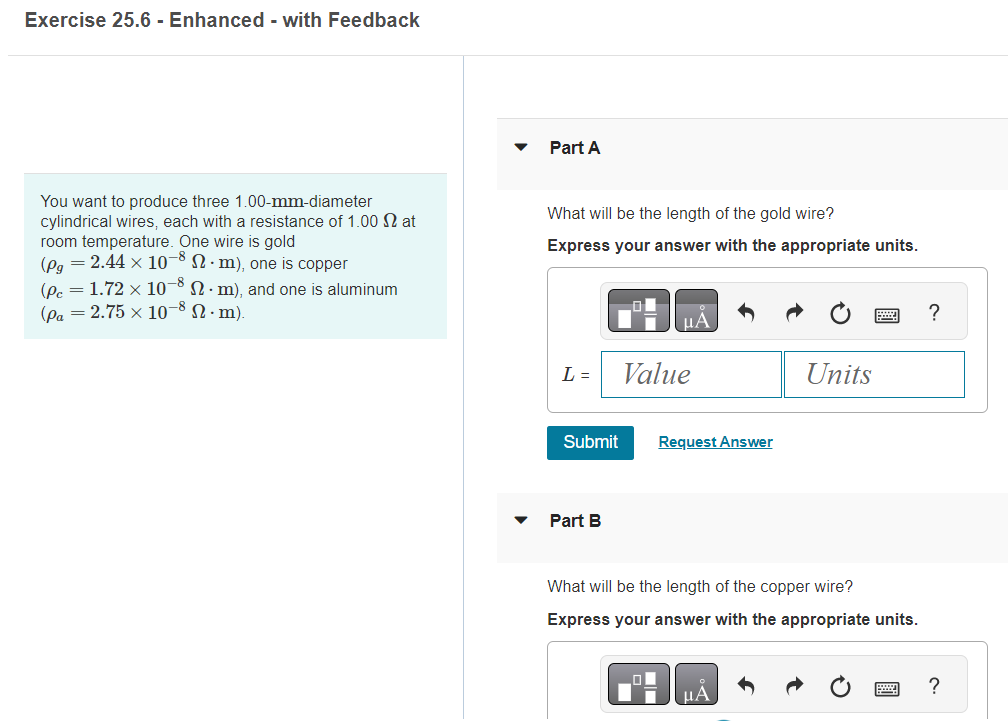1008x721 pixels.
Task: Reset the Part A answer field
Action: coord(840,313)
